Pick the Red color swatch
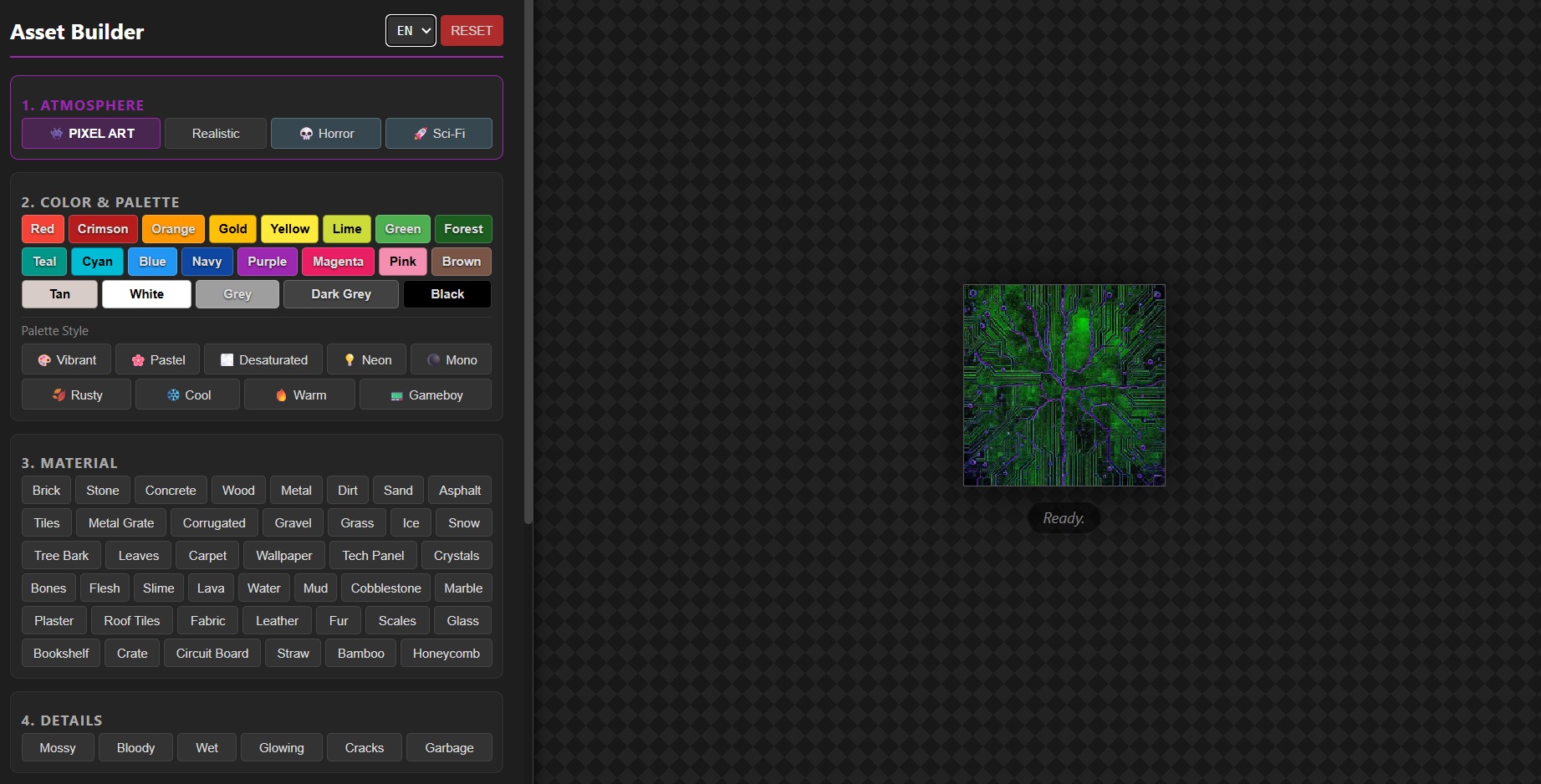1541x784 pixels. tap(43, 229)
